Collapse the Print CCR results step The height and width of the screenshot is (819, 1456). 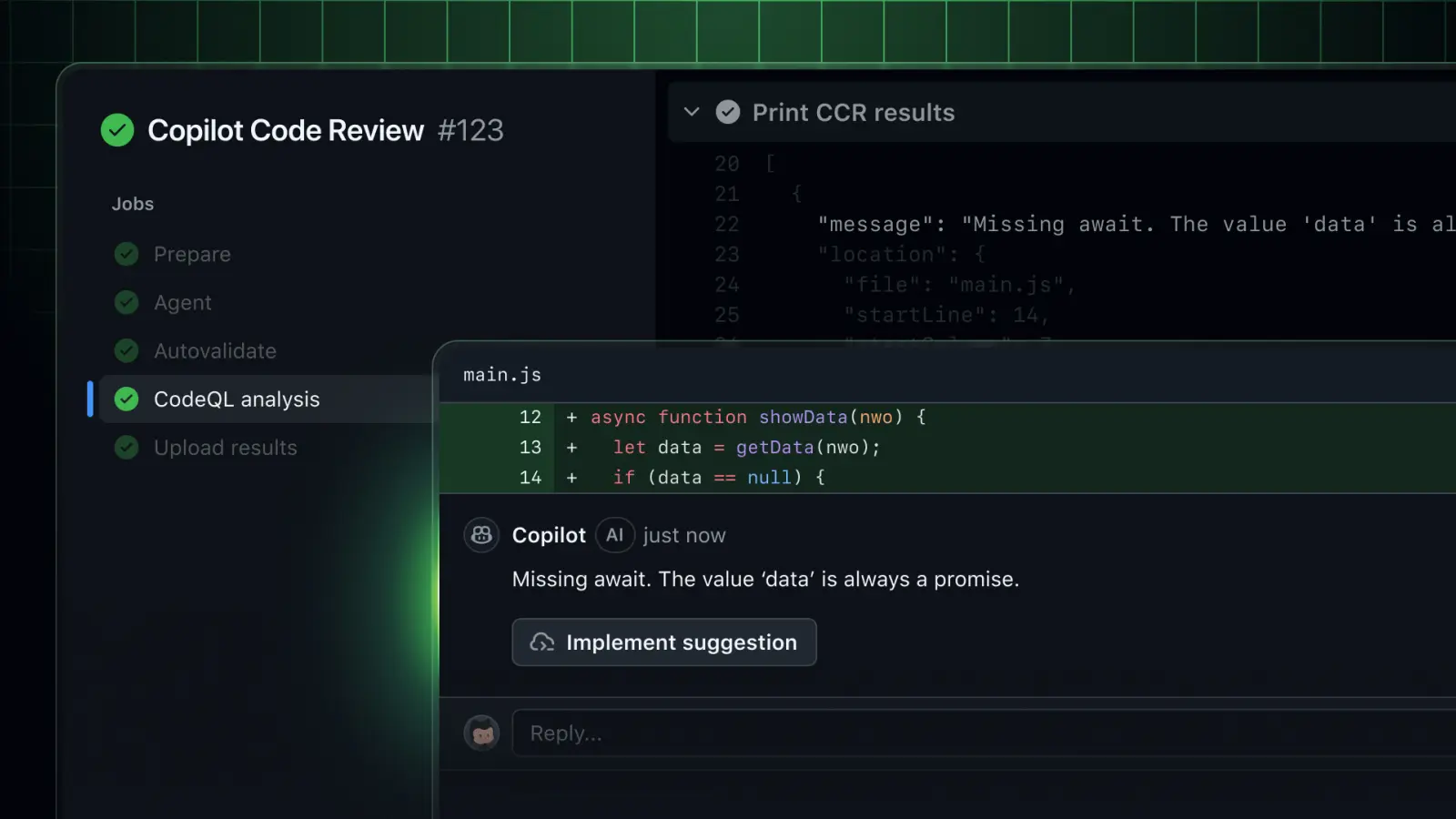point(692,112)
